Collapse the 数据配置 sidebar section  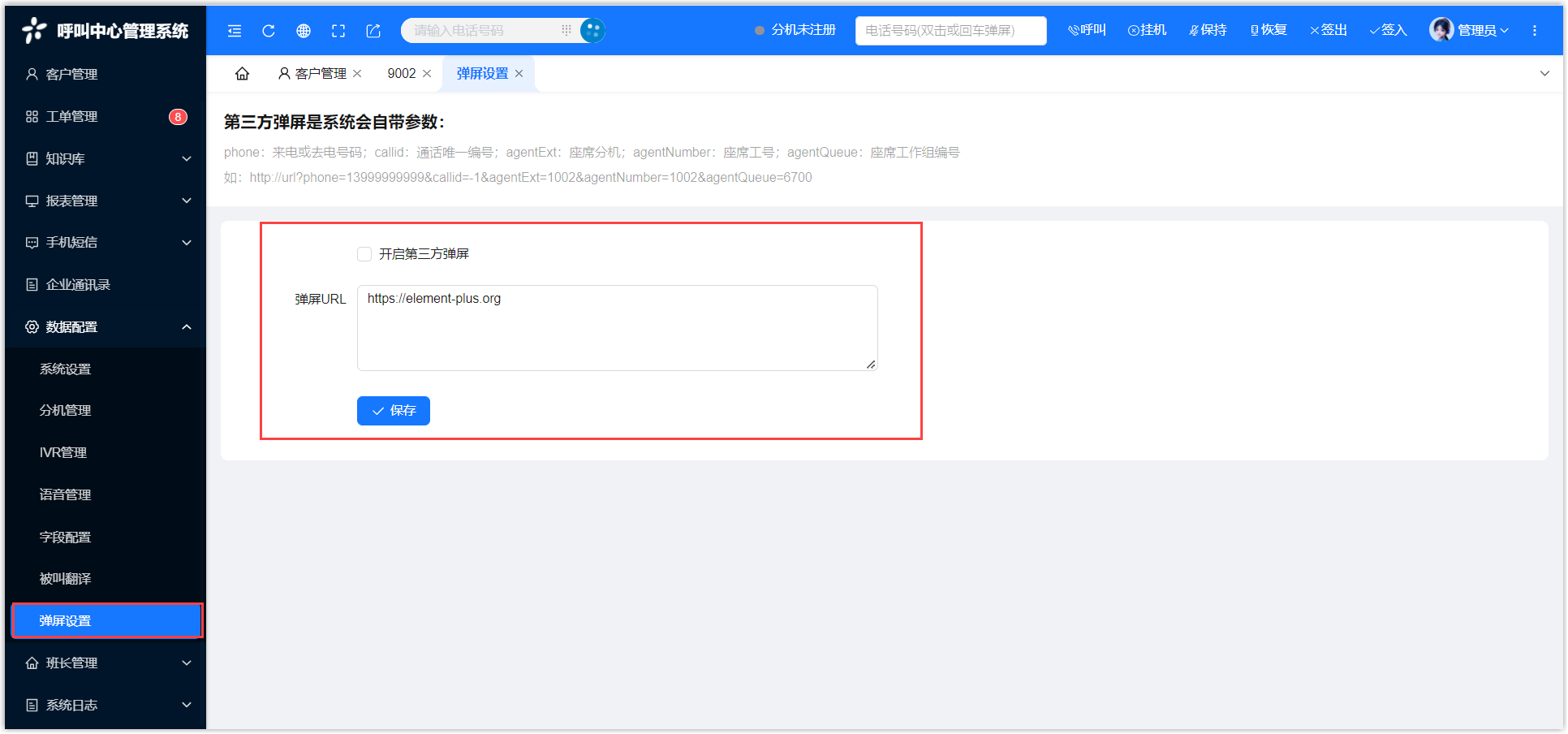pos(106,326)
